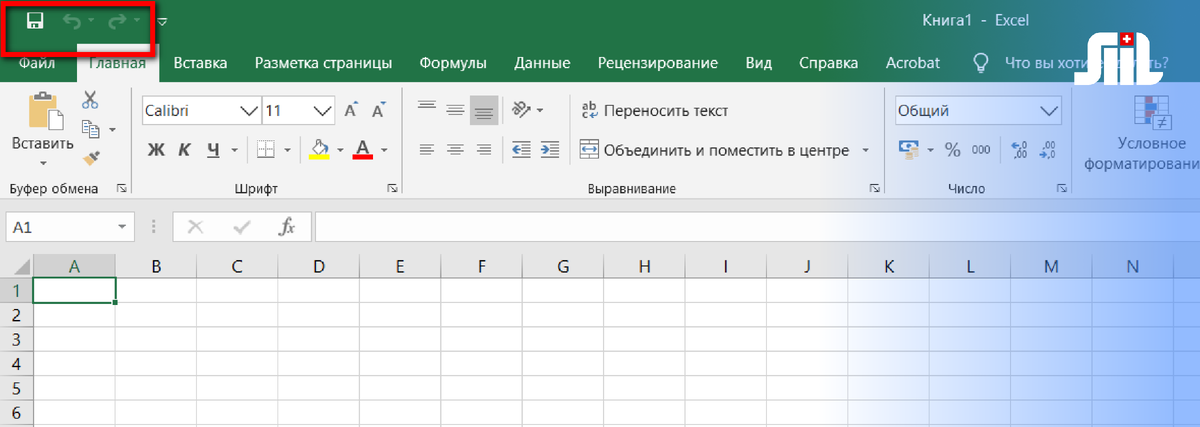Align cell text to the left
The width and height of the screenshot is (1200, 427).
click(x=427, y=150)
